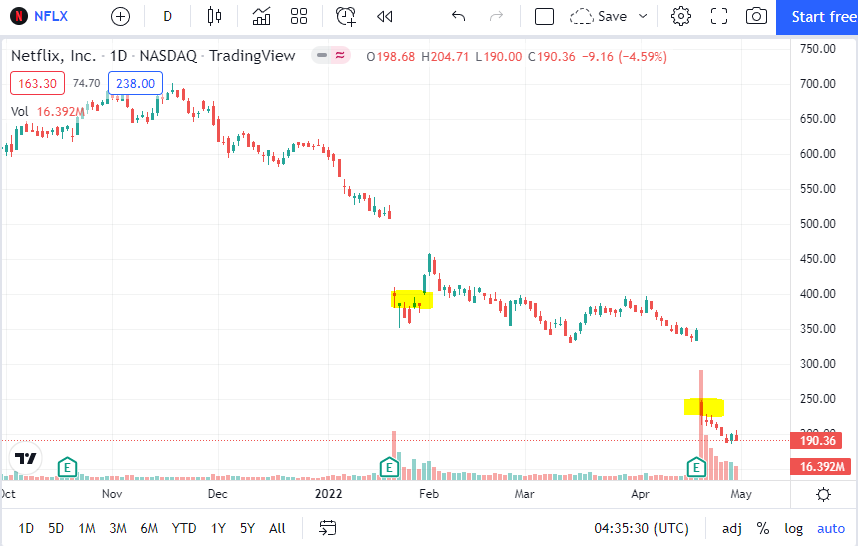The width and height of the screenshot is (858, 546).
Task: Click the blue 238.00 buy price box
Action: point(135,83)
